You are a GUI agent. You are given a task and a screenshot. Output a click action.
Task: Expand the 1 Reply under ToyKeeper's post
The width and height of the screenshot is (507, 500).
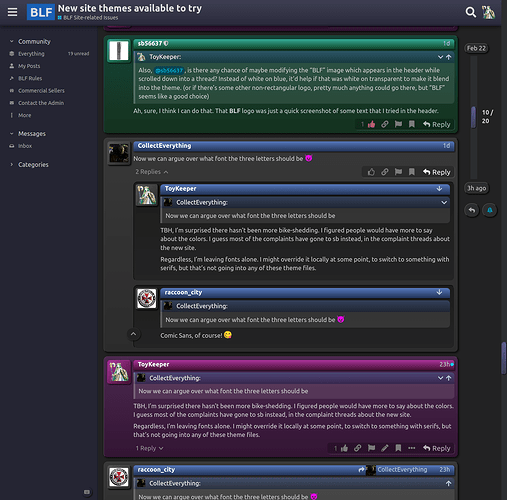tap(149, 448)
